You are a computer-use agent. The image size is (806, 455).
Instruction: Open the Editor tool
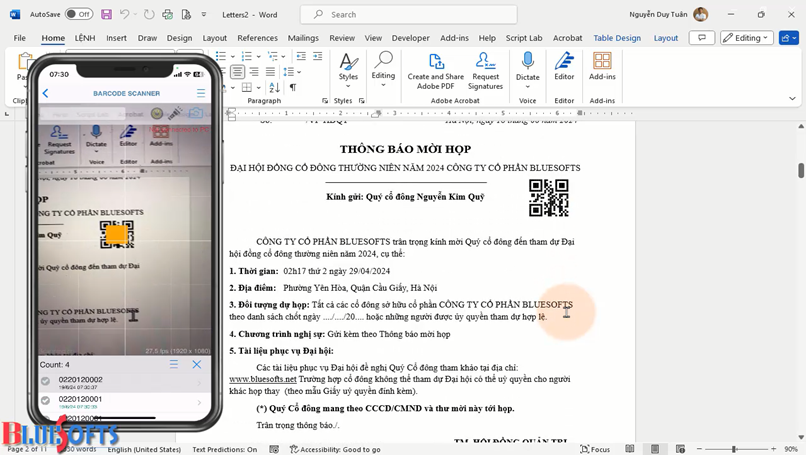click(x=564, y=66)
